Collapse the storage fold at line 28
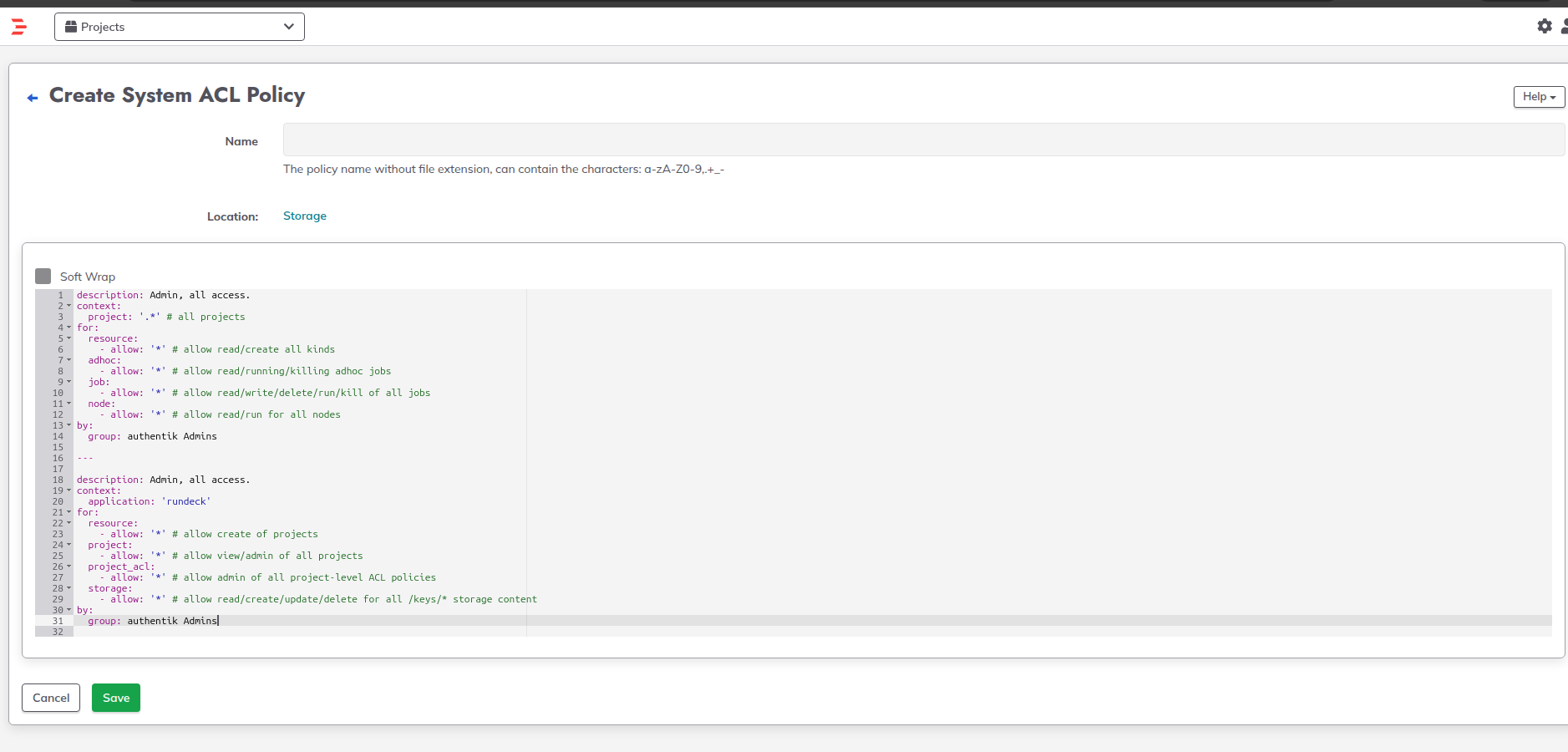The height and width of the screenshot is (752, 1568). pyautogui.click(x=69, y=588)
